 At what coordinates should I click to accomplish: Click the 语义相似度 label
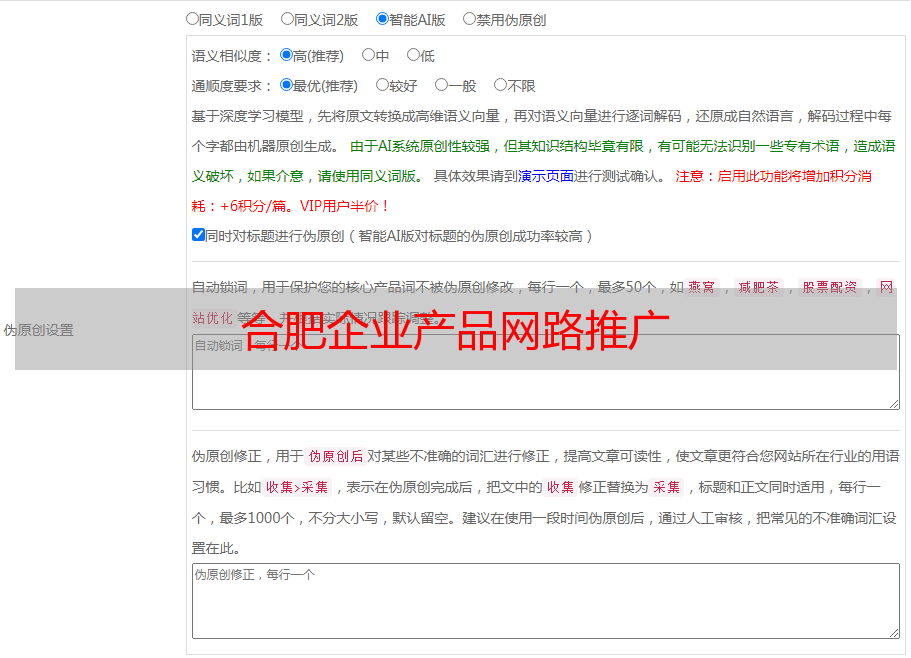232,56
